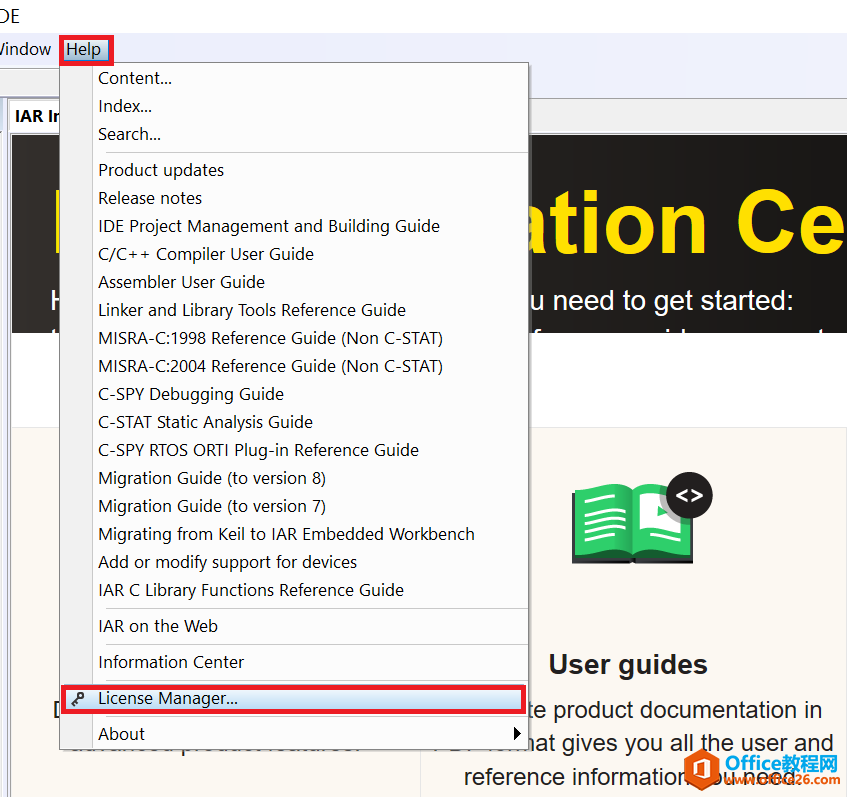Open Release notes
847x797 pixels.
pos(294,198)
